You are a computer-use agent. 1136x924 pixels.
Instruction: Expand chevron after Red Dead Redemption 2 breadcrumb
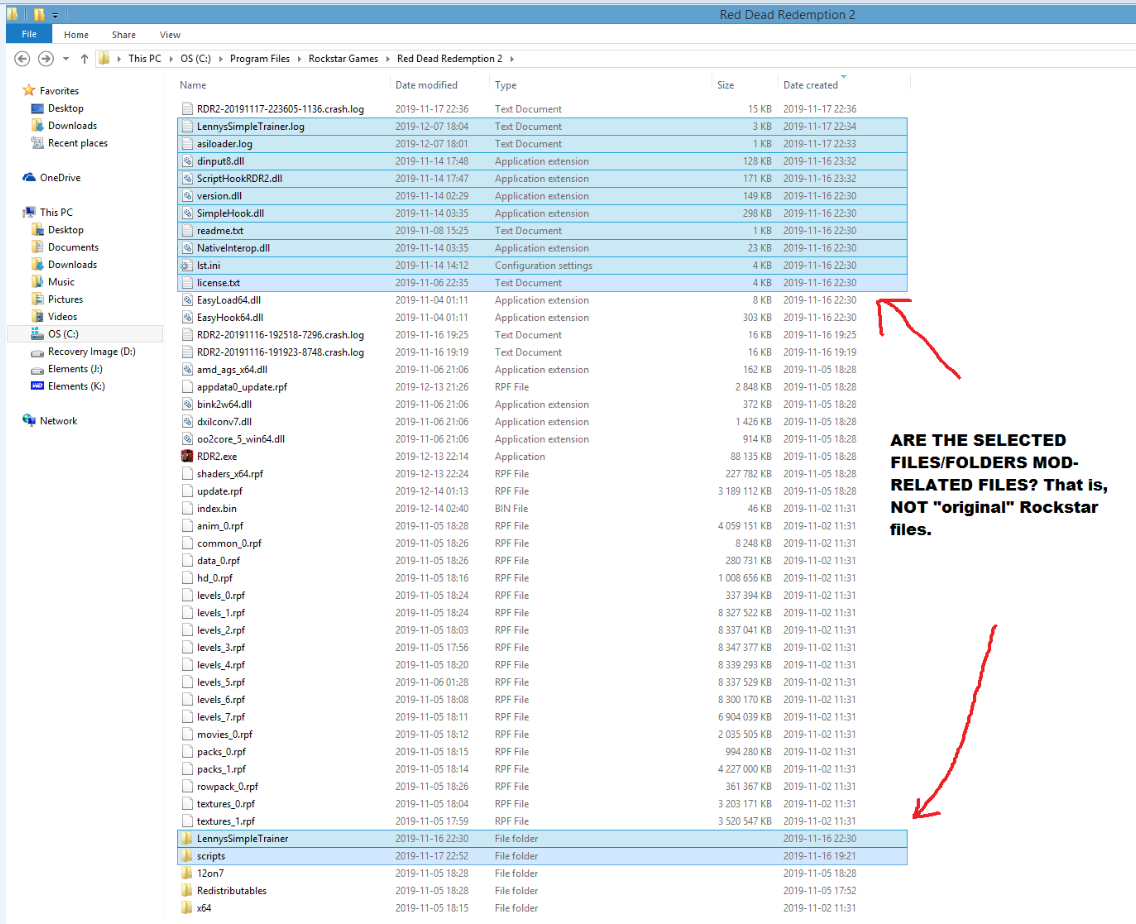pos(511,59)
